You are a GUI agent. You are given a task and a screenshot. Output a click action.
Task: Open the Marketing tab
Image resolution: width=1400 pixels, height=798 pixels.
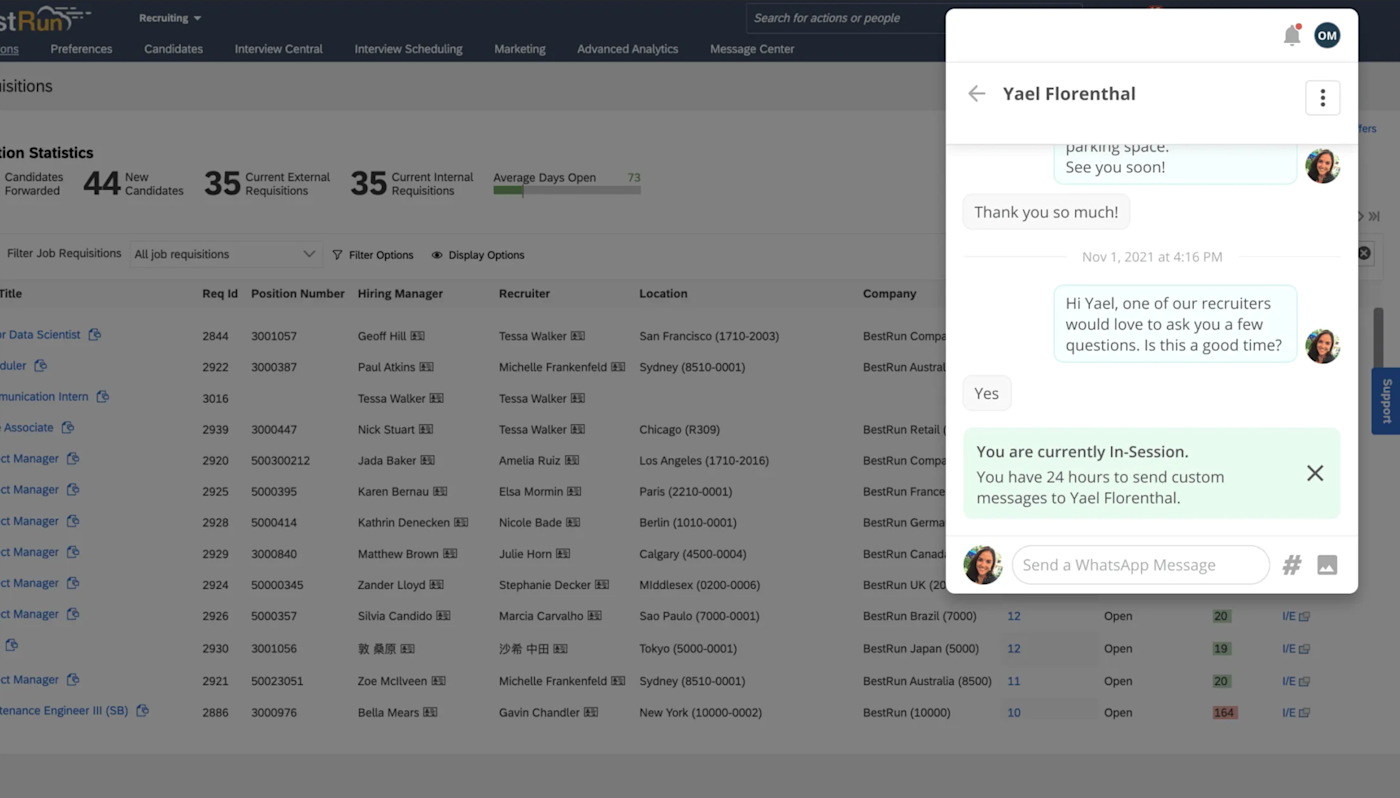coord(520,49)
